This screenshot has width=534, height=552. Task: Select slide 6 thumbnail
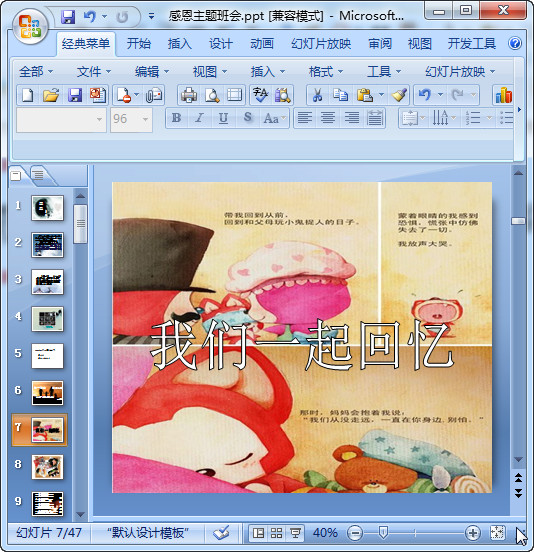[x=48, y=393]
